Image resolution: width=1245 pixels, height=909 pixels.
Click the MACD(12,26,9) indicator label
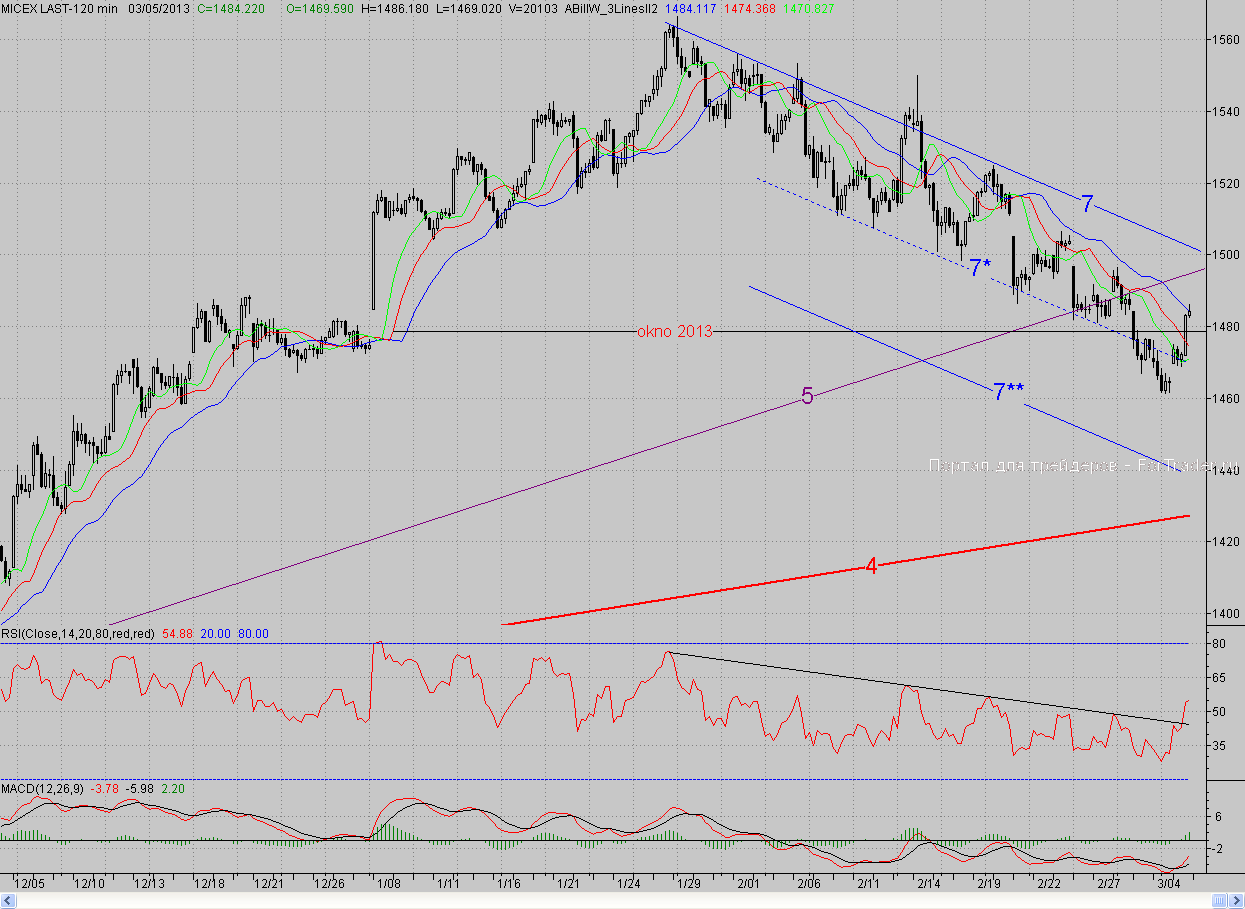(43, 789)
